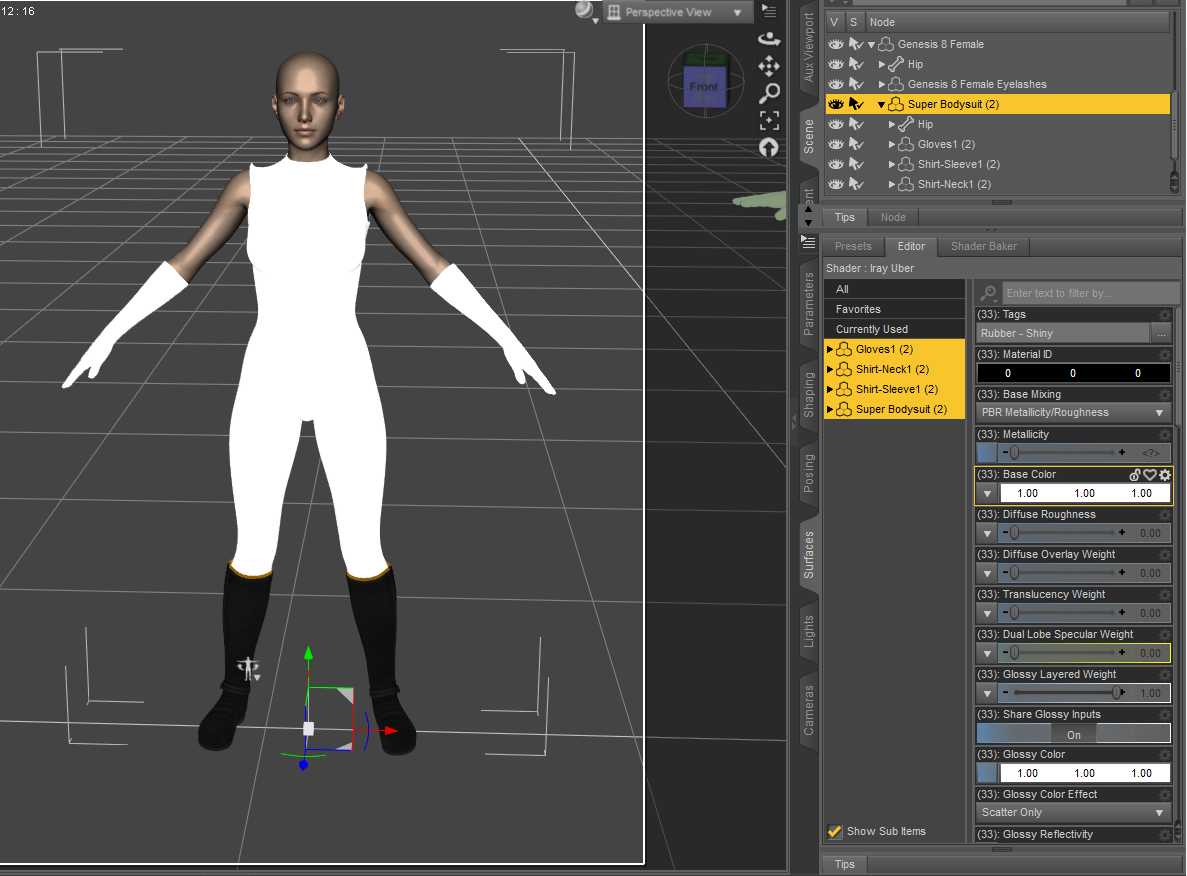Screen dimensions: 1187x876
Task: Select the pan camera arrows icon
Action: [x=769, y=66]
